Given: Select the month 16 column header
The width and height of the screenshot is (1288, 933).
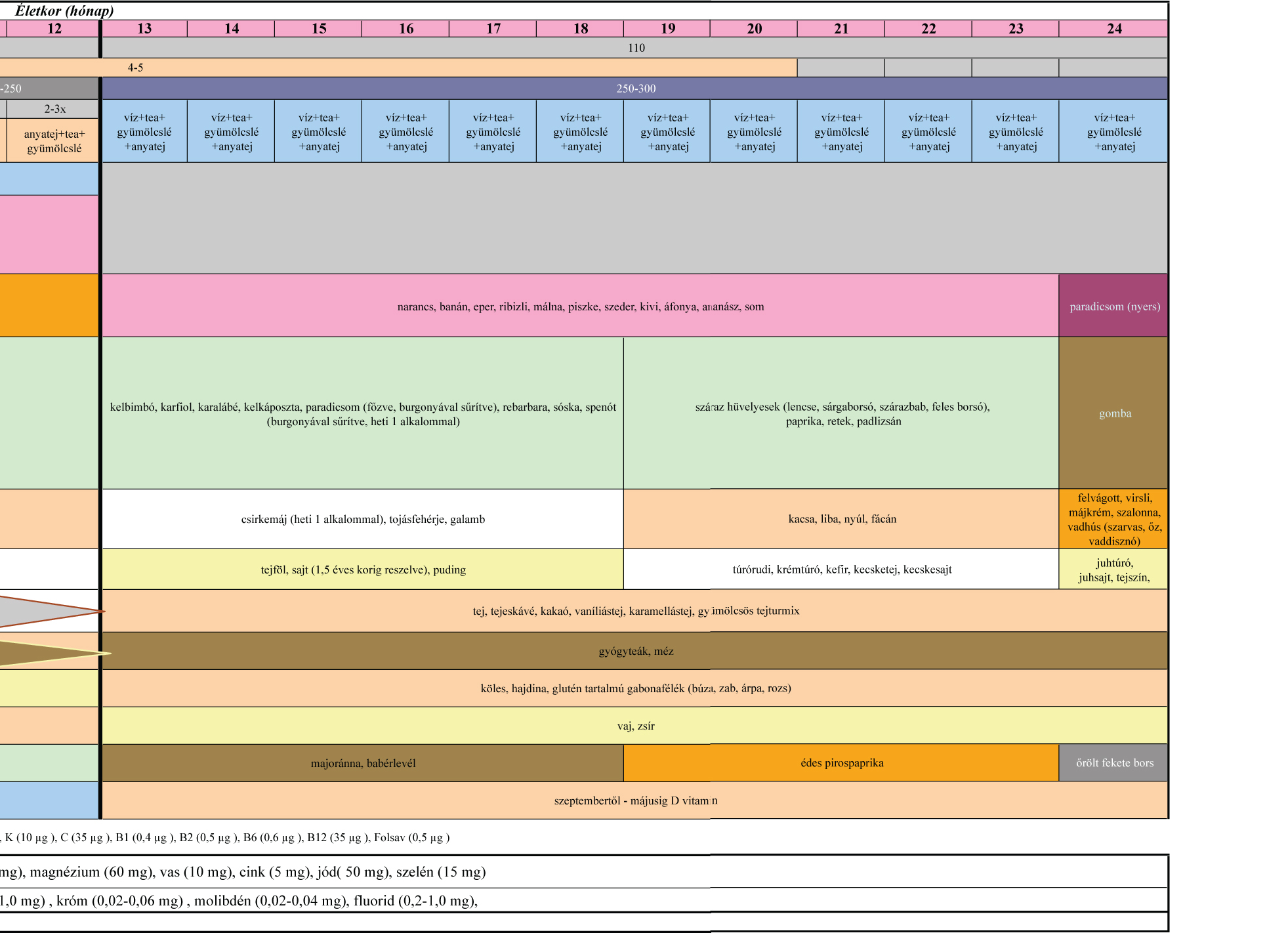Looking at the screenshot, I should (405, 28).
